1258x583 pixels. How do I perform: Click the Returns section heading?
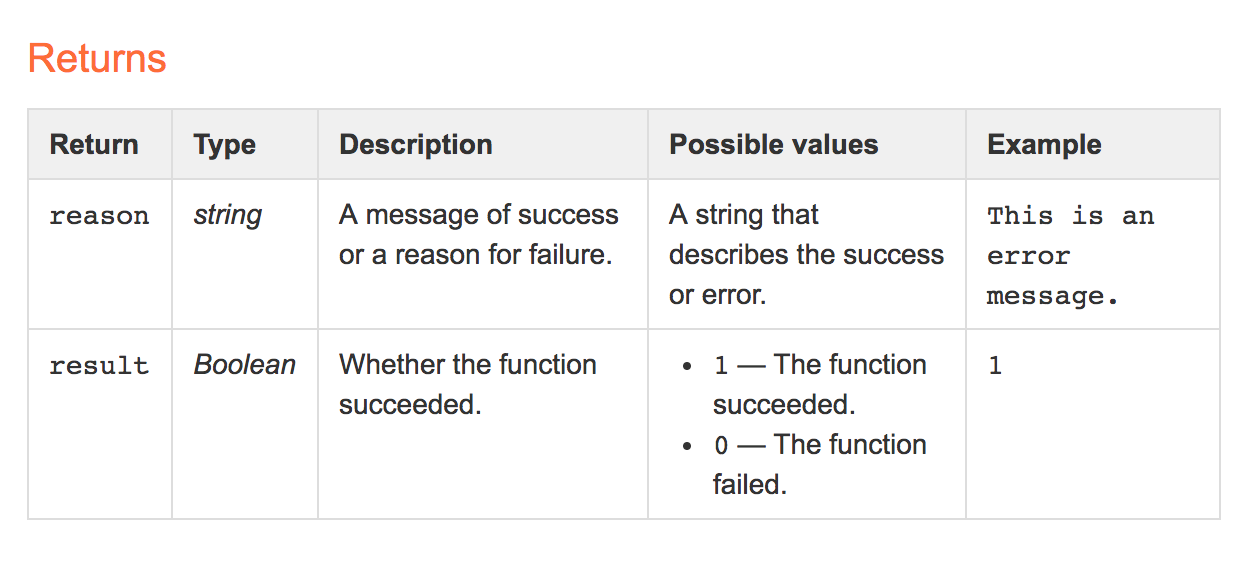coord(97,58)
